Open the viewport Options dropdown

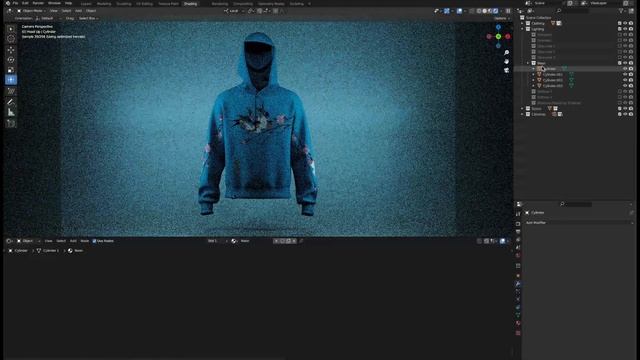[x=502, y=19]
